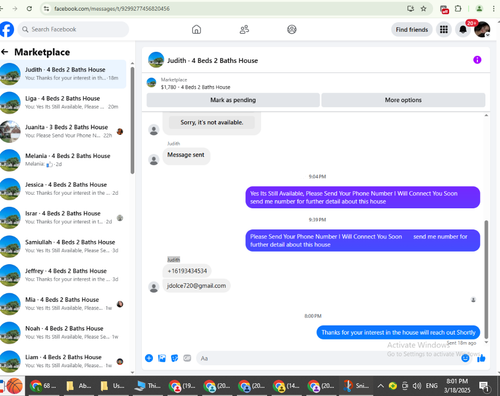
Task: Click the chat messages scrollbar
Action: 486,279
